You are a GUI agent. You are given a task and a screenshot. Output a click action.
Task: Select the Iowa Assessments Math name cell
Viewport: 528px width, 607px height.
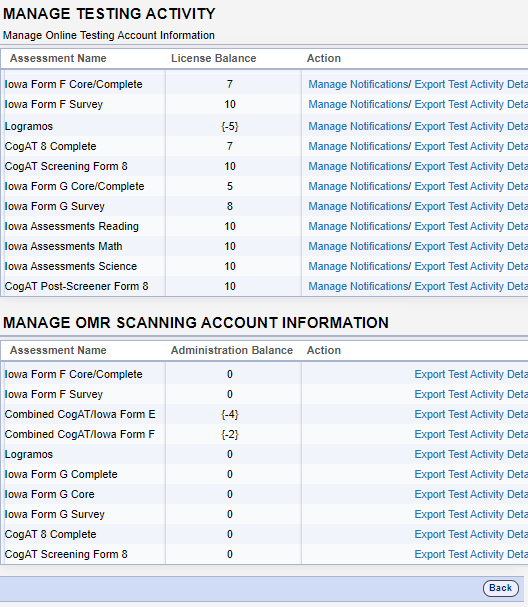coord(63,247)
